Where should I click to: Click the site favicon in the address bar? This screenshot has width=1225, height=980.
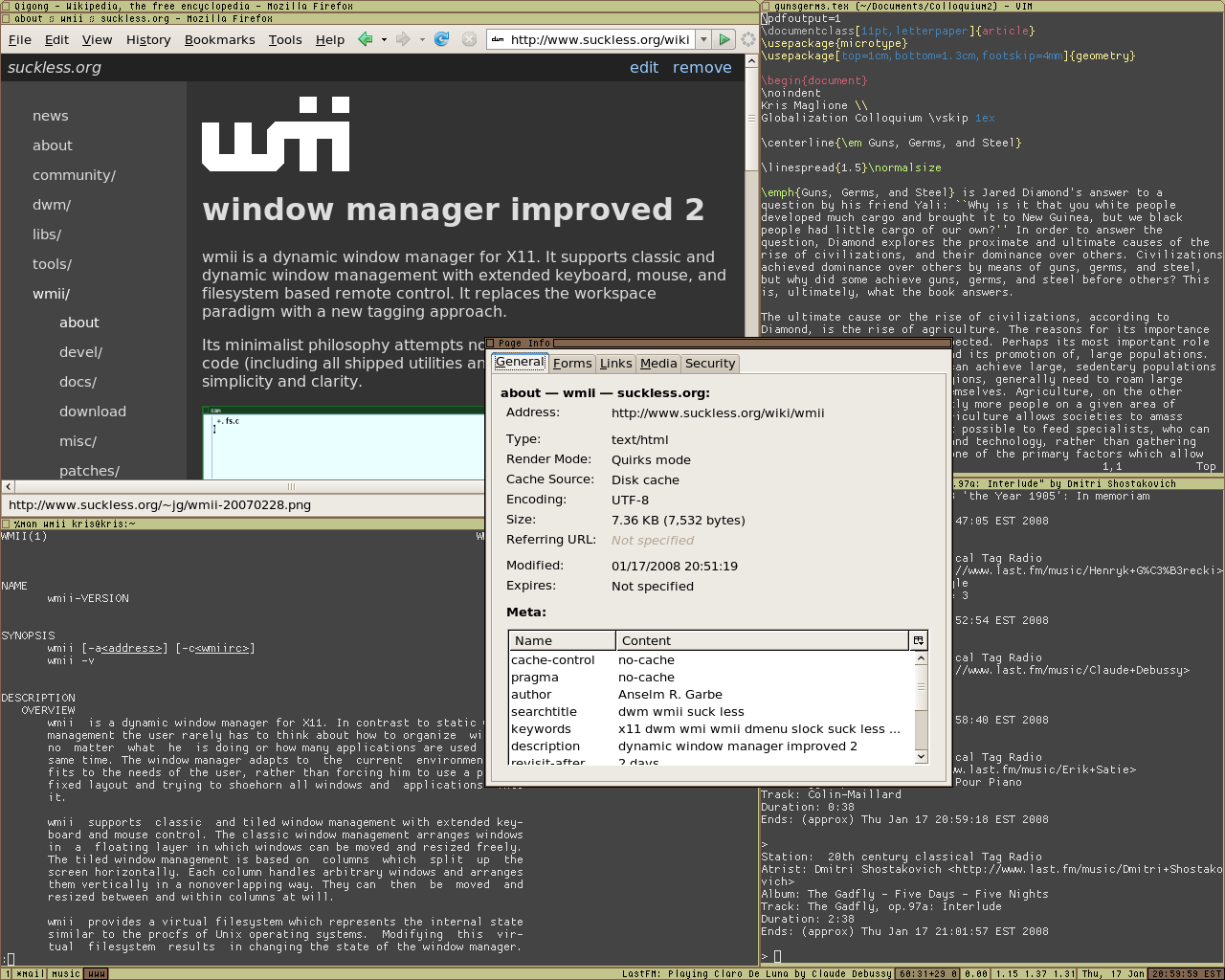[x=498, y=39]
